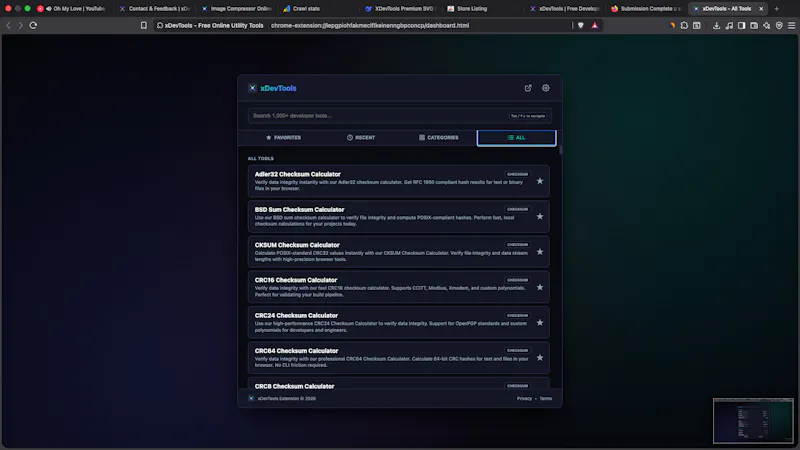
Task: Toggle favorite star for CRC24 Checksum Calculator
Action: [x=540, y=322]
